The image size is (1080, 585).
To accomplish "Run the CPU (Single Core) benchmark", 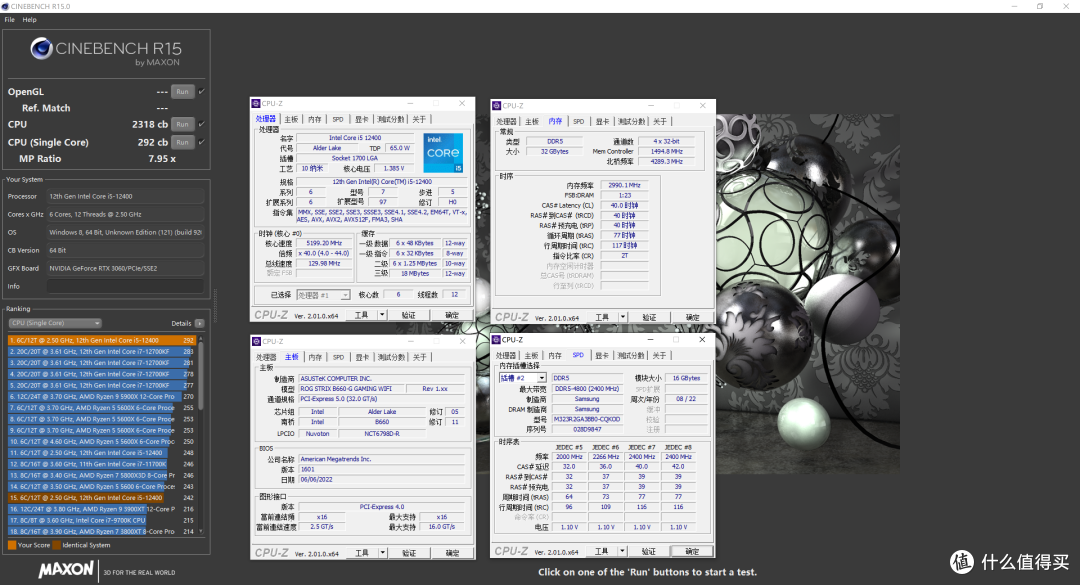I will point(183,143).
